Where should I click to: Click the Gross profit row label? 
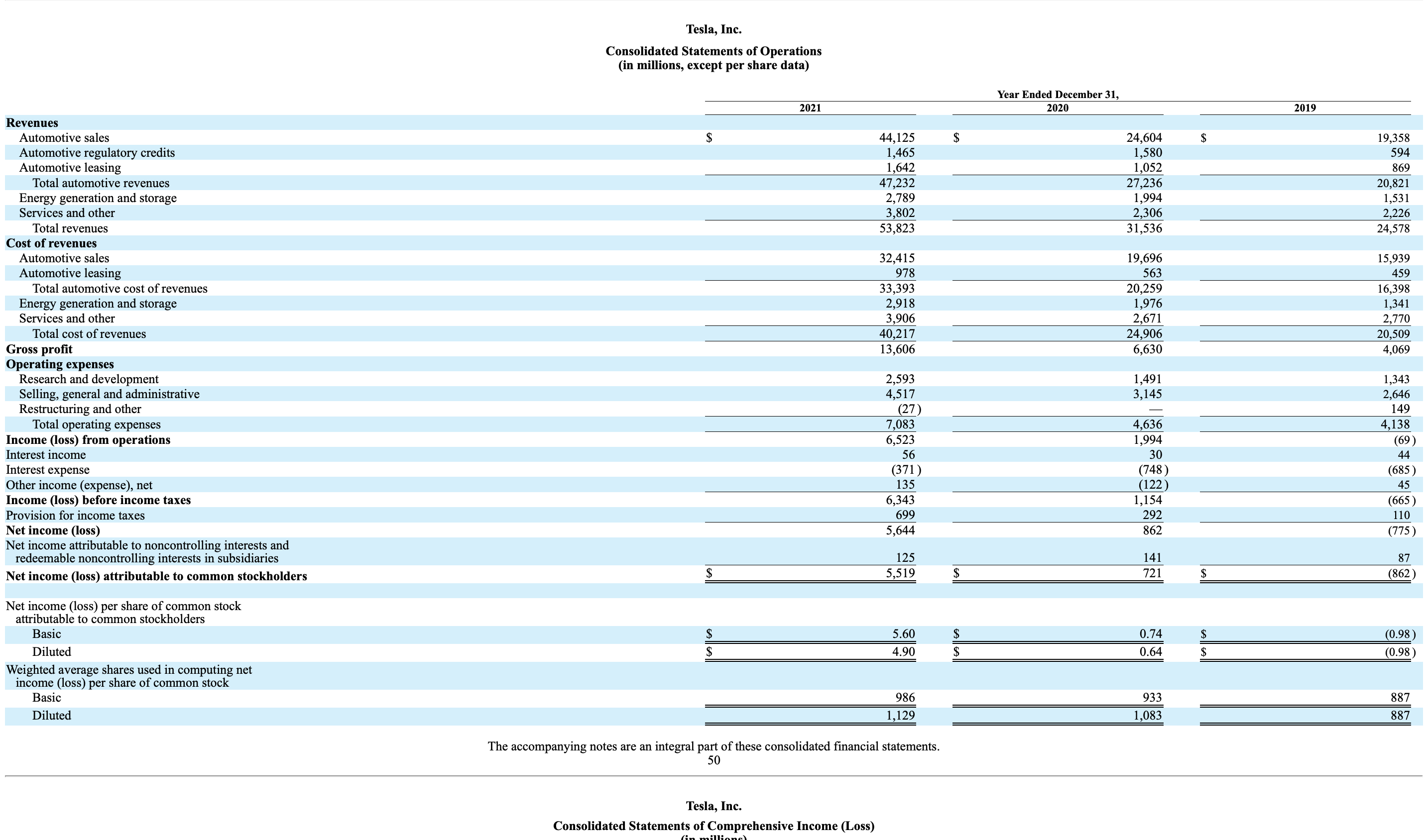pos(38,349)
